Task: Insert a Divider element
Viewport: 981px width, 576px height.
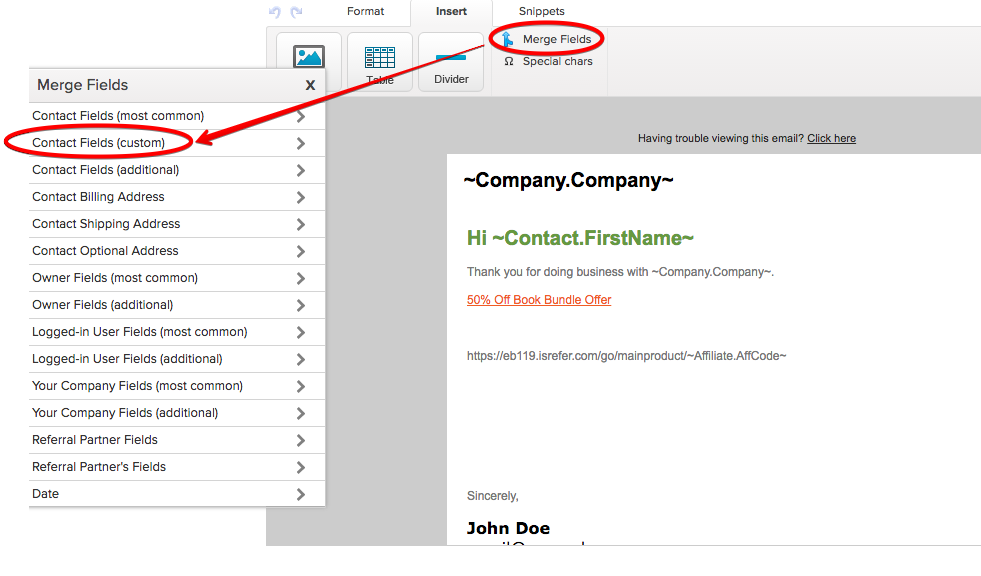Action: [x=451, y=62]
